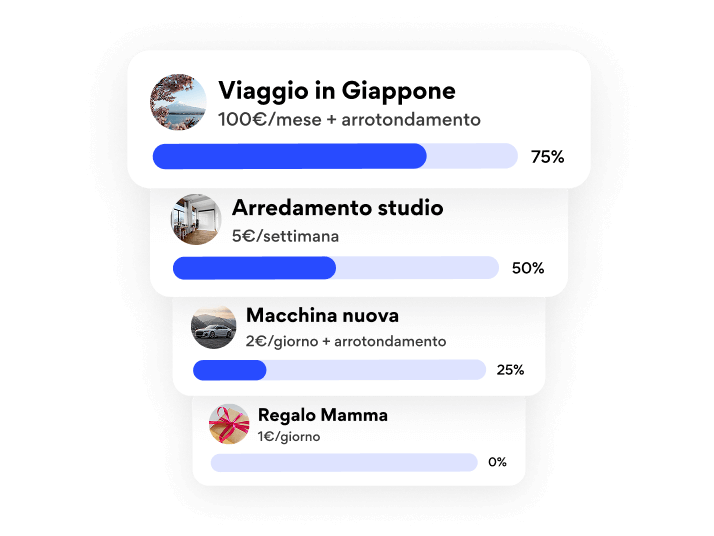Viewport: 714px width, 536px height.
Task: Click the gift box goal thumbnail
Action: [229, 424]
